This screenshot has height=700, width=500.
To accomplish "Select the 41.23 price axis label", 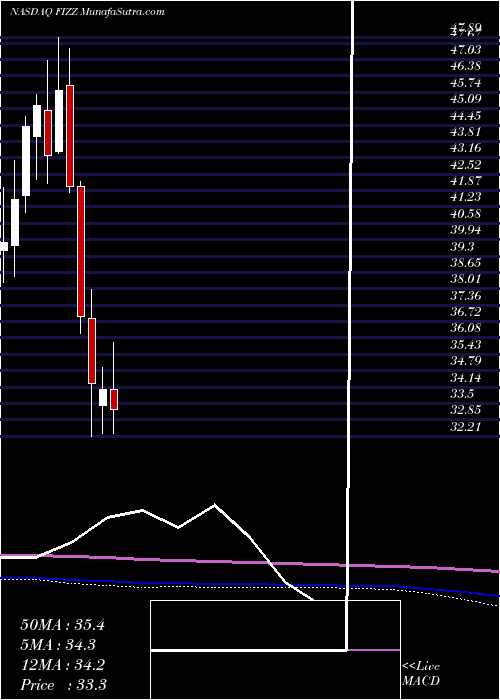I will coord(465,197).
